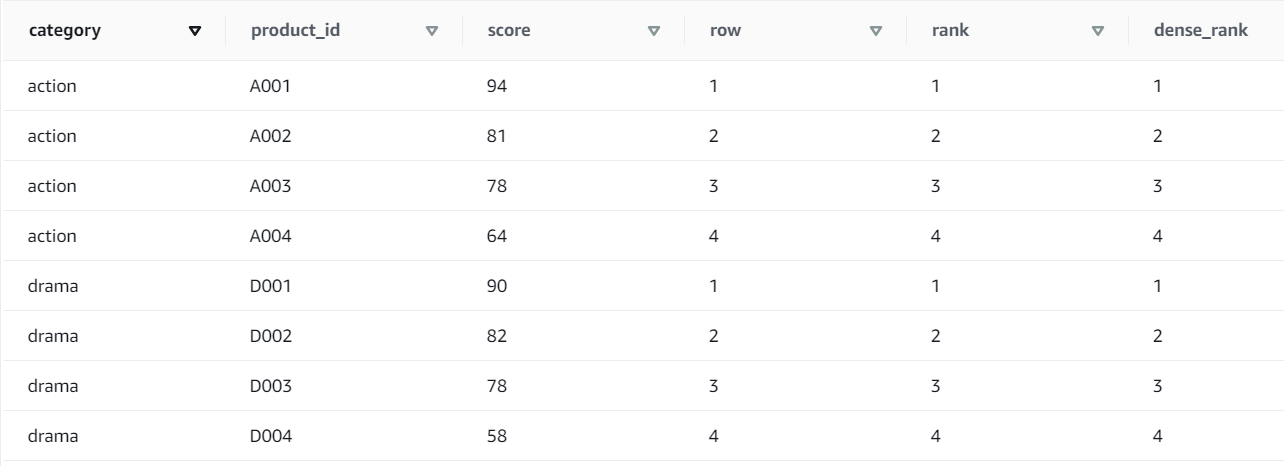Click score value 58
This screenshot has height=466, width=1284.
[497, 436]
